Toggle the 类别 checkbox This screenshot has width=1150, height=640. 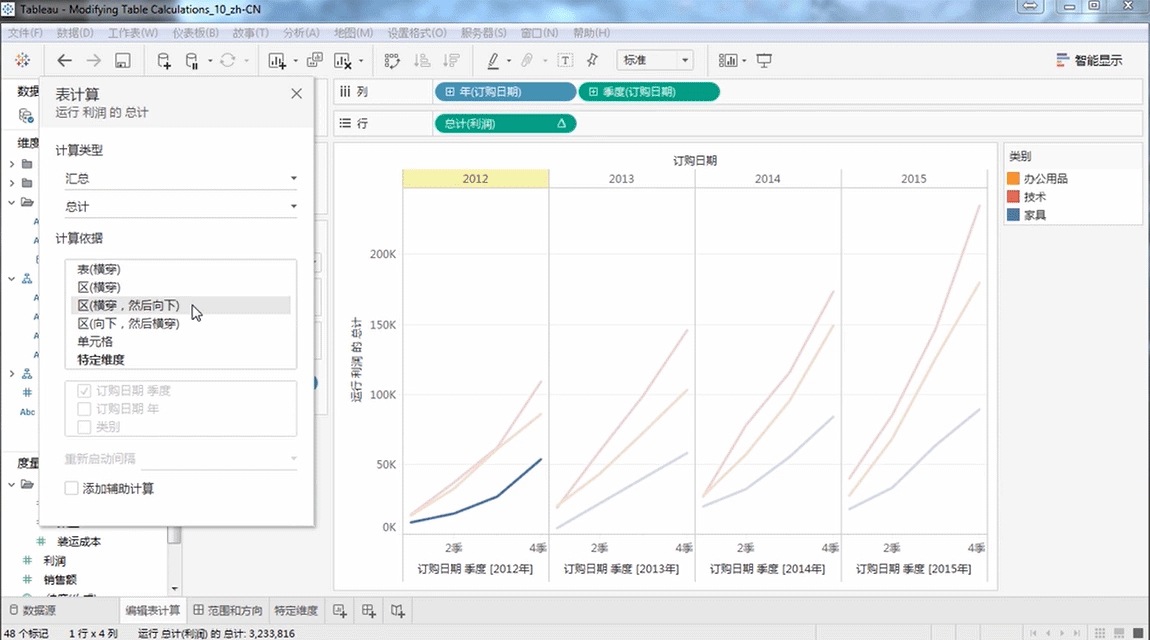pyautogui.click(x=85, y=427)
